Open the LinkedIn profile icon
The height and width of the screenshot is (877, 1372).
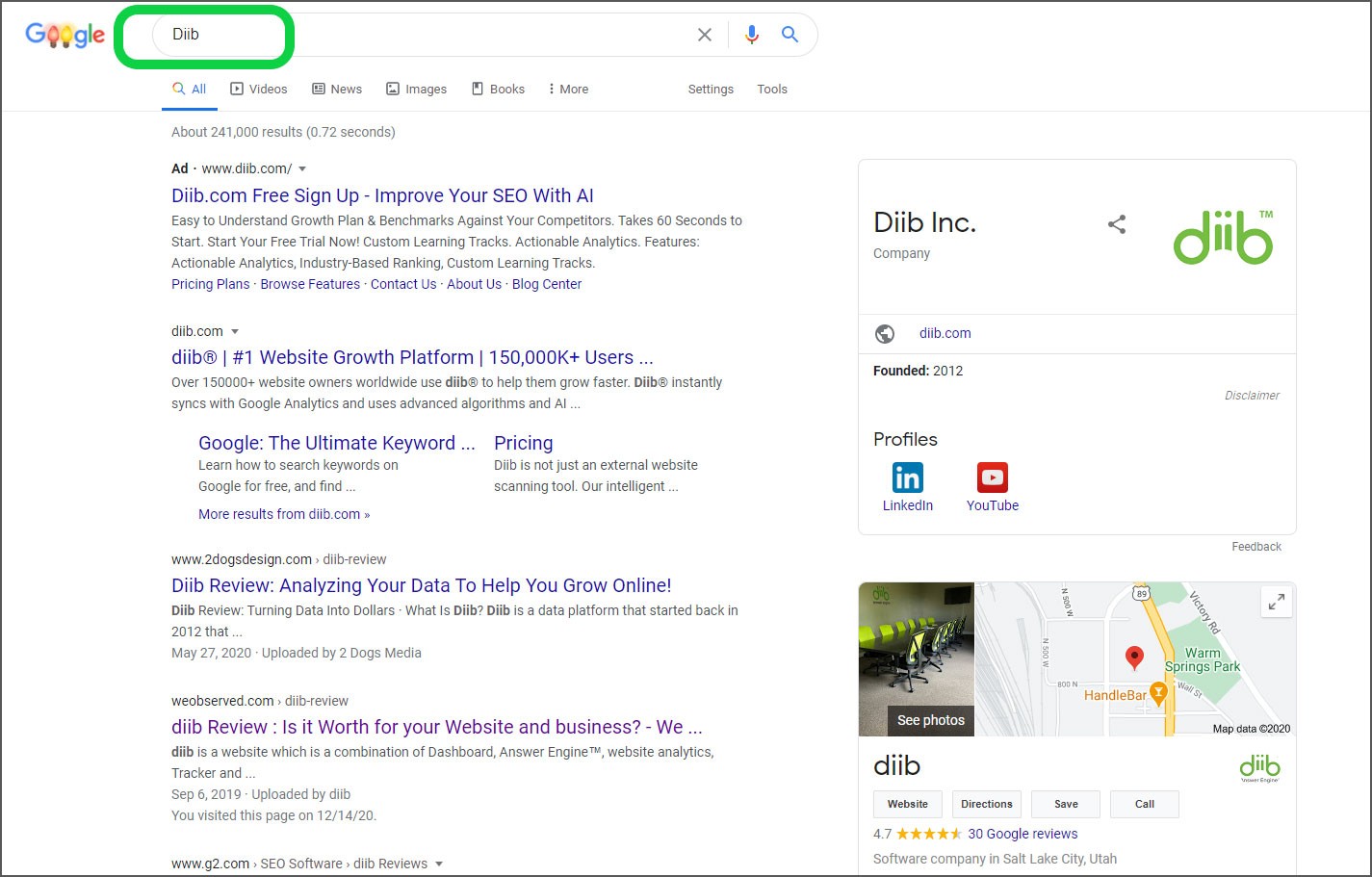(907, 477)
